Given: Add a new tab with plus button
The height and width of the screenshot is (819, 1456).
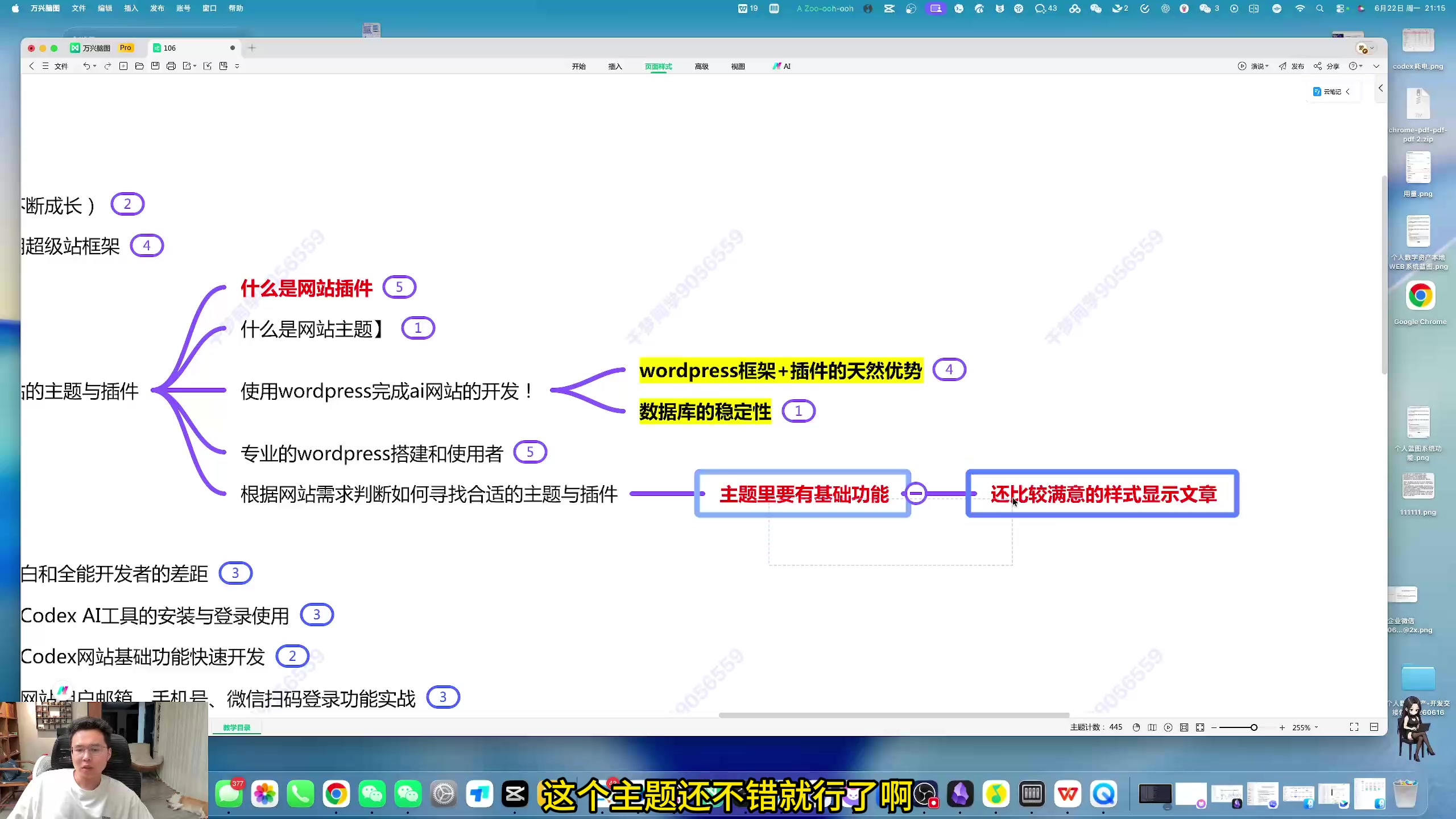Looking at the screenshot, I should point(252,48).
